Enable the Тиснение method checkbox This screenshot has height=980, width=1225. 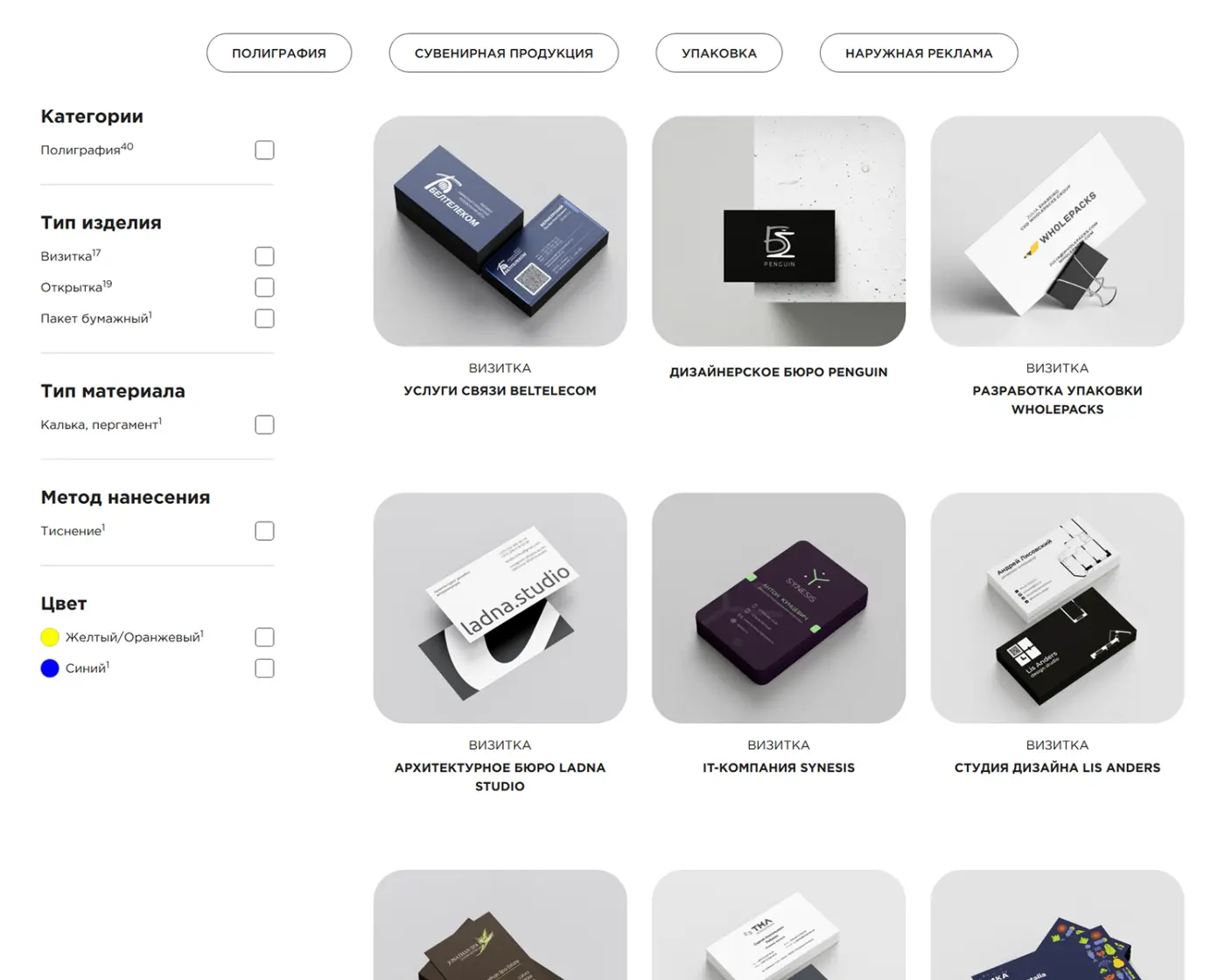click(x=264, y=531)
